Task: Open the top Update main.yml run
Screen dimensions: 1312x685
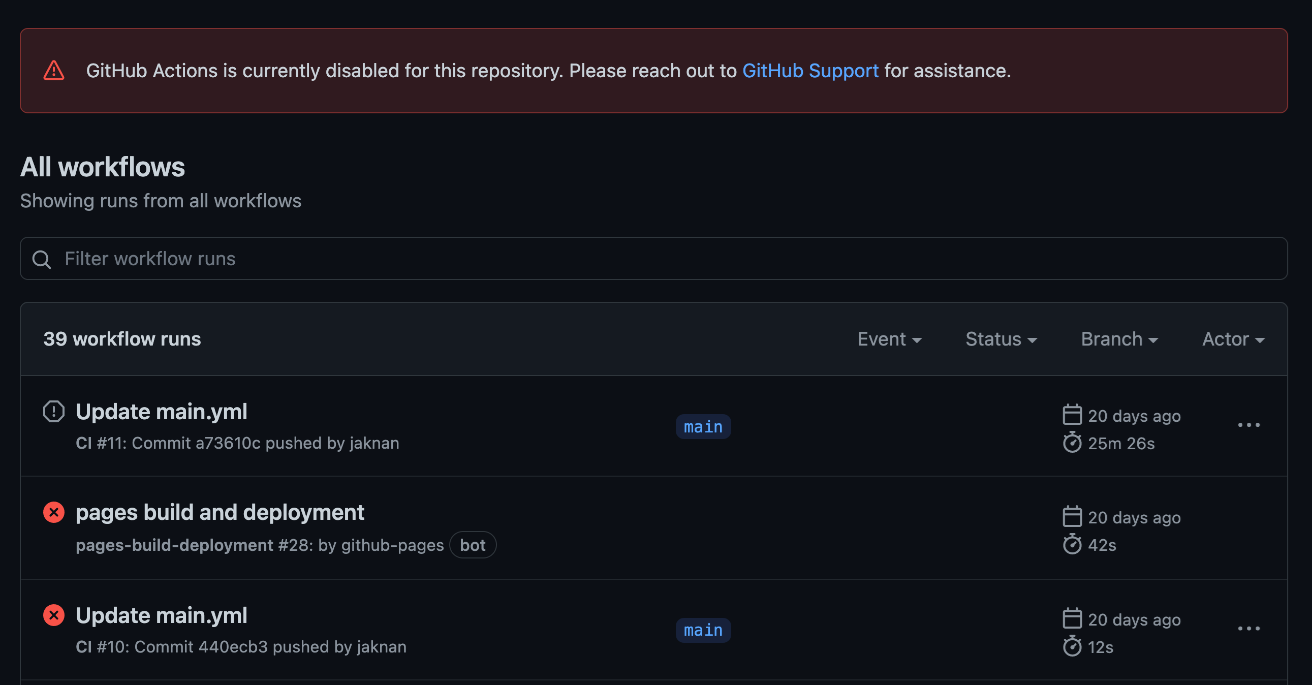Action: point(161,412)
